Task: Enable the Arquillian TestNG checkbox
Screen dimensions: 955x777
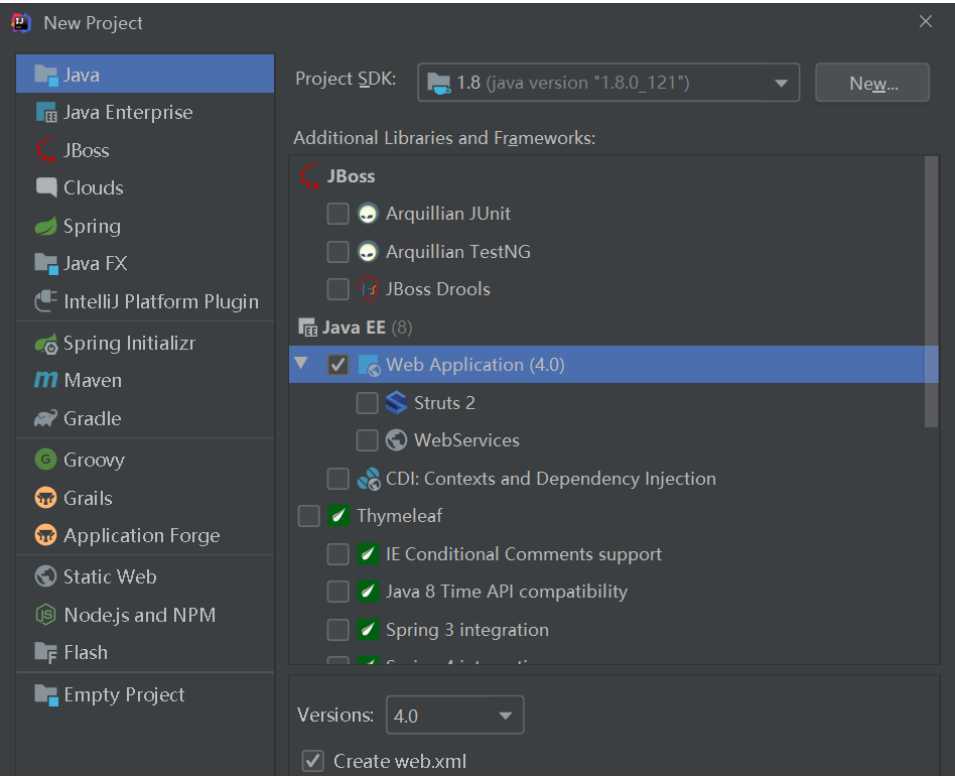Action: coord(338,251)
